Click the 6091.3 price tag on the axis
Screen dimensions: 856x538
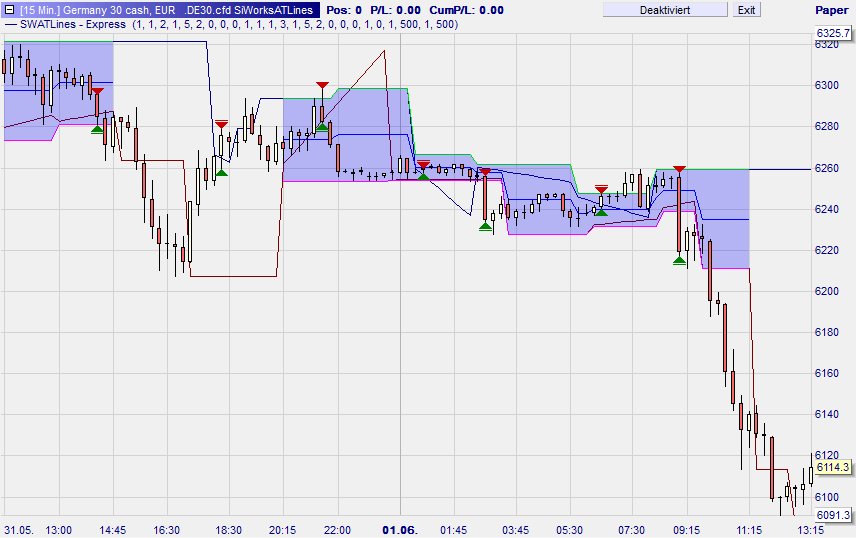pyautogui.click(x=833, y=515)
